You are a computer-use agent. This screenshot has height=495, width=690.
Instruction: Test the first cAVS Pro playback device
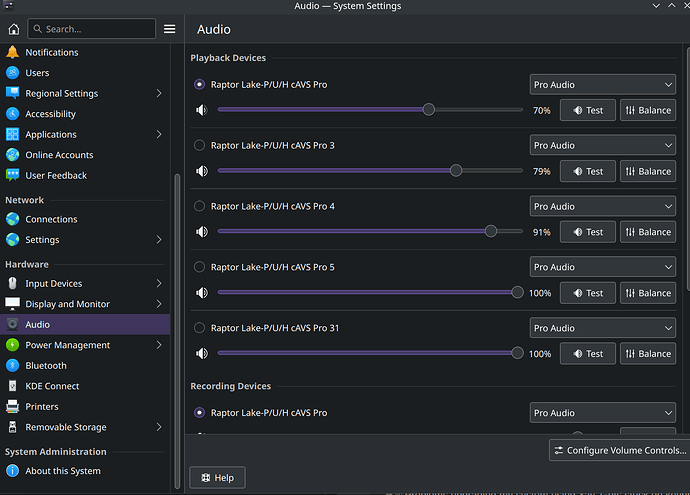pos(587,110)
